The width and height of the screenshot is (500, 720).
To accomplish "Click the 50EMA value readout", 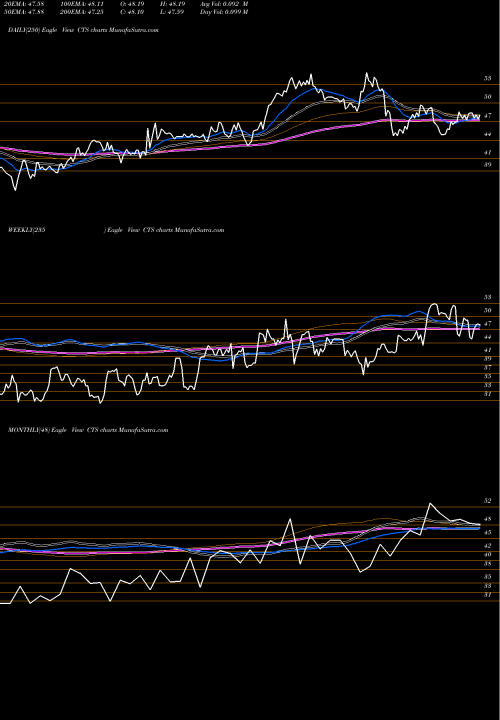I will tap(22, 11).
